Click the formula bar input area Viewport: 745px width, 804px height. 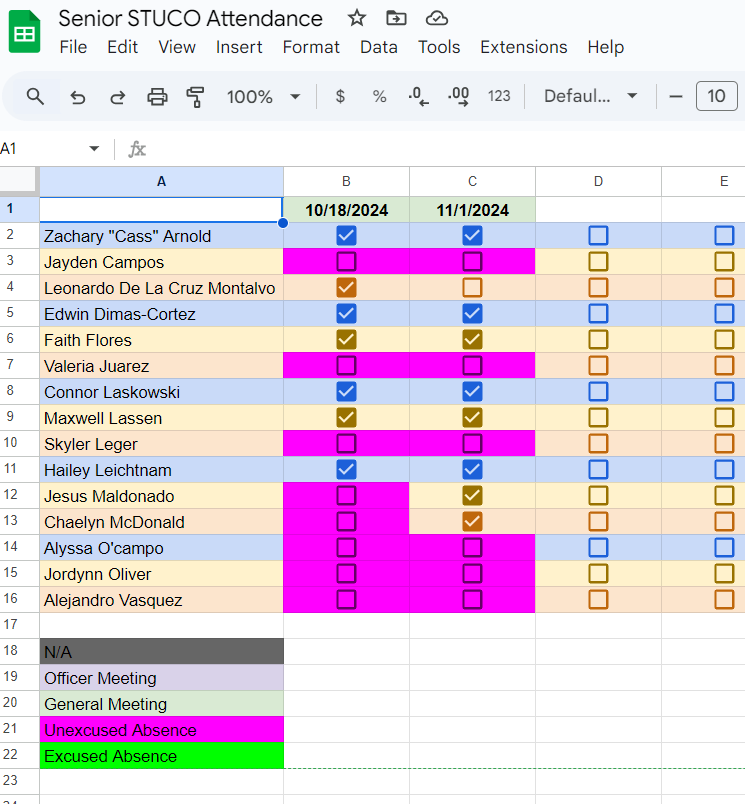[446, 149]
